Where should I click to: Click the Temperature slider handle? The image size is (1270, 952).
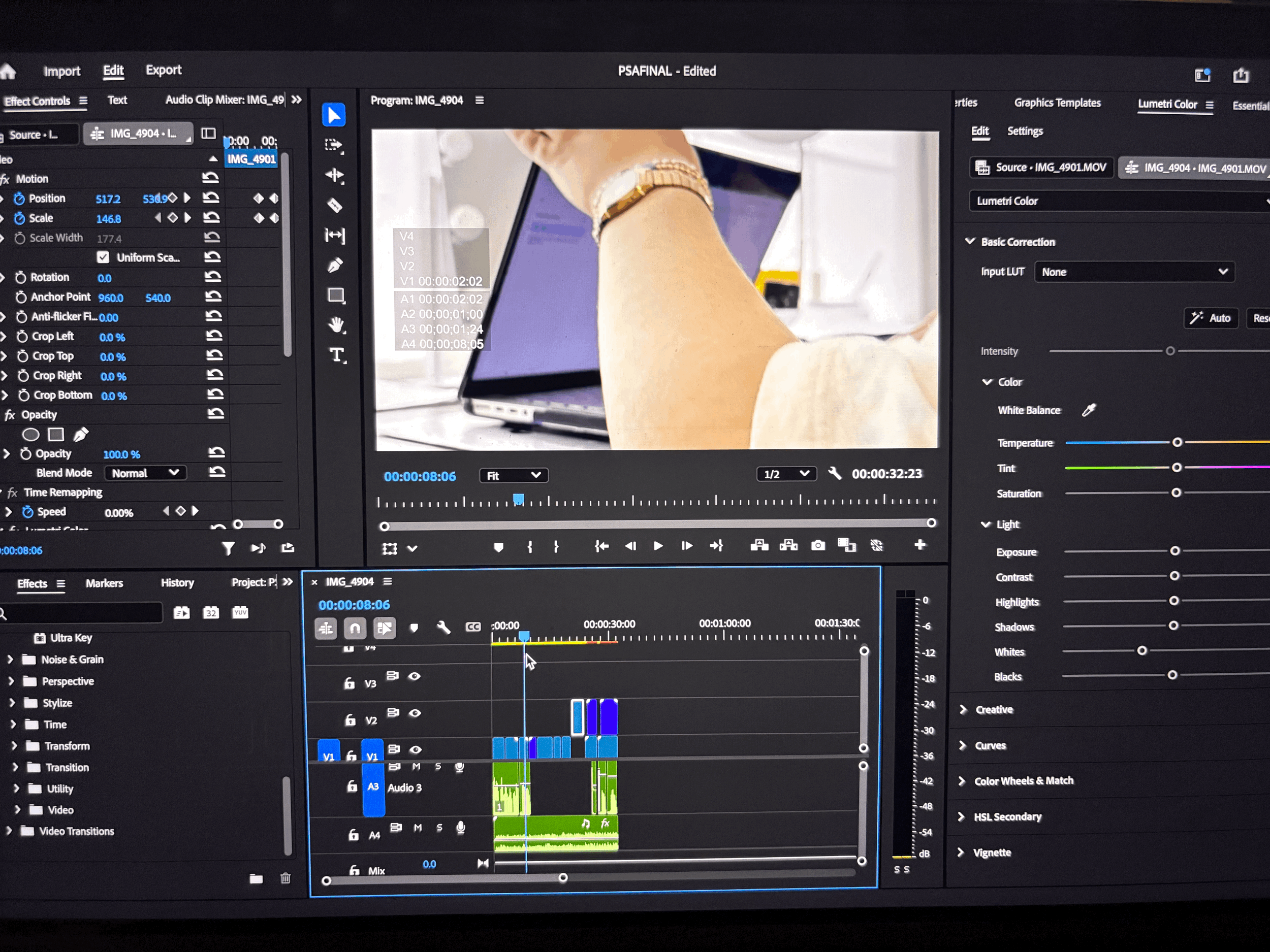1177,442
